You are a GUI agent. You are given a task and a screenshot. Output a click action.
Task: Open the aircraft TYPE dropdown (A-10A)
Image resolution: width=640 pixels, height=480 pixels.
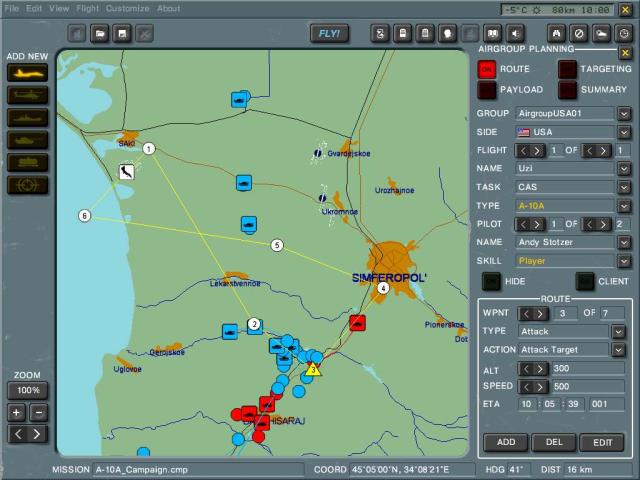click(x=623, y=205)
